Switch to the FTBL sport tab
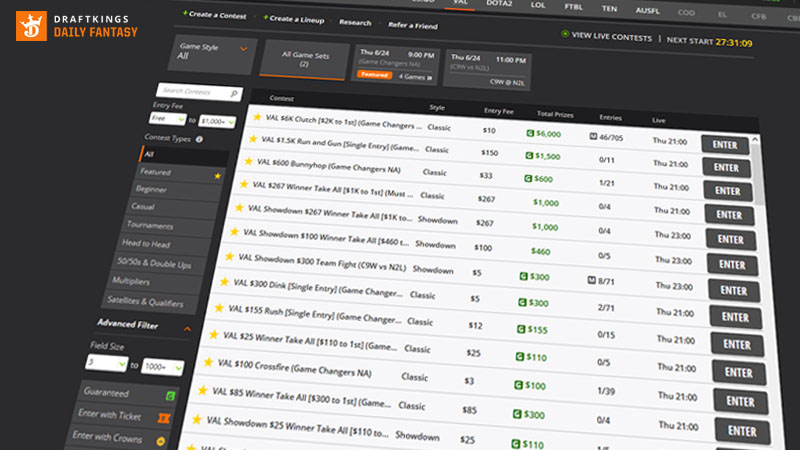800x450 pixels. [x=573, y=7]
